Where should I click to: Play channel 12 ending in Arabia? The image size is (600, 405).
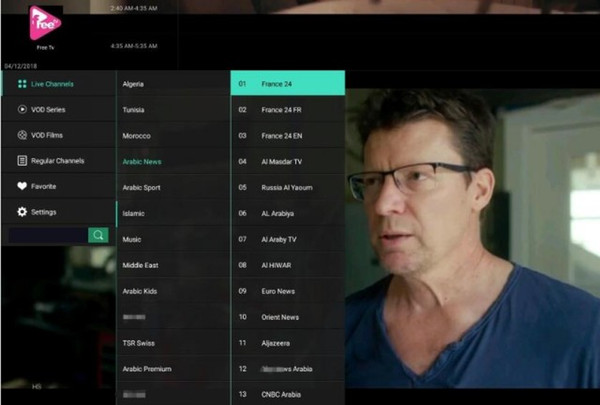click(x=288, y=369)
